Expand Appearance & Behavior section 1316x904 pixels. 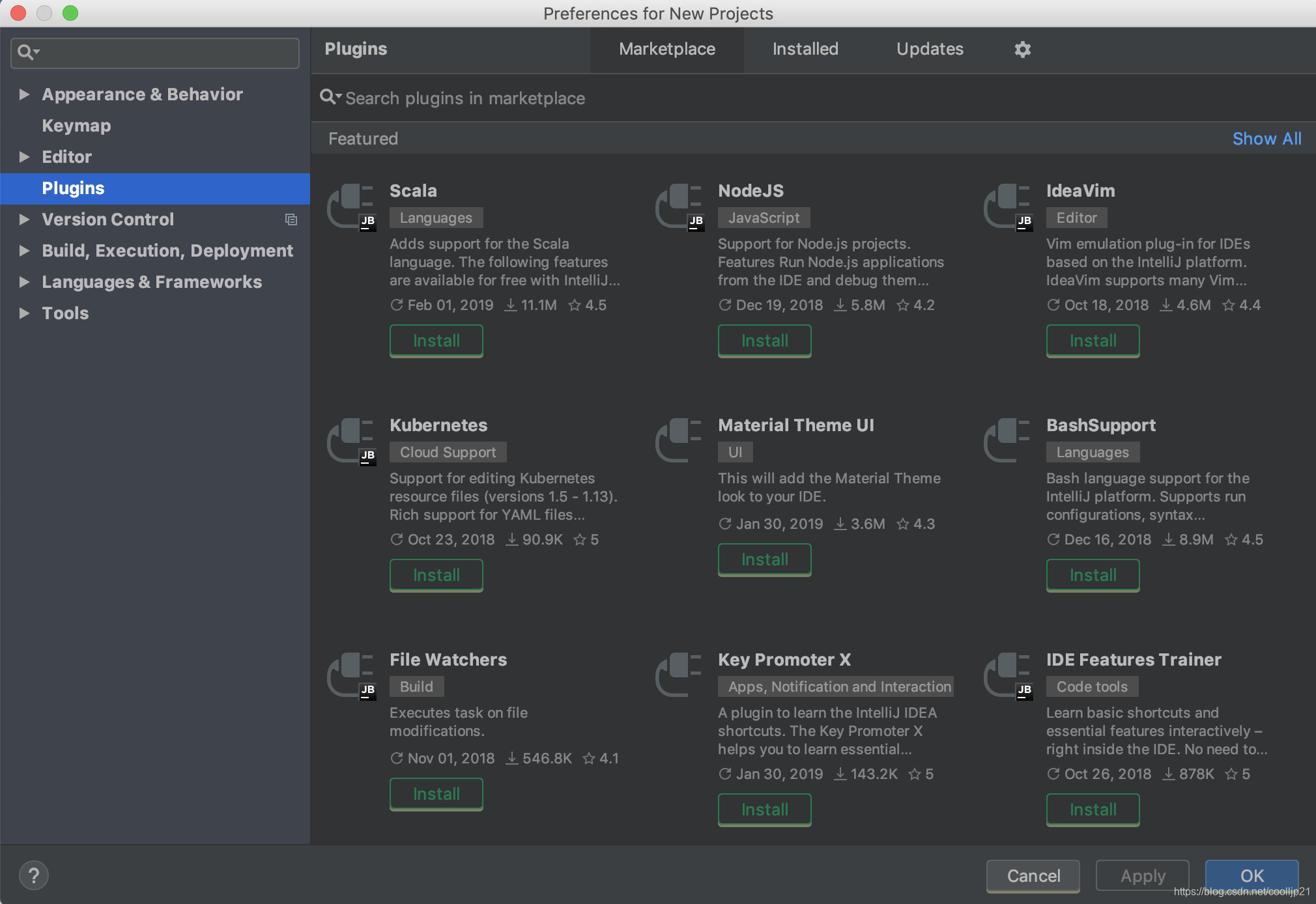[x=24, y=94]
